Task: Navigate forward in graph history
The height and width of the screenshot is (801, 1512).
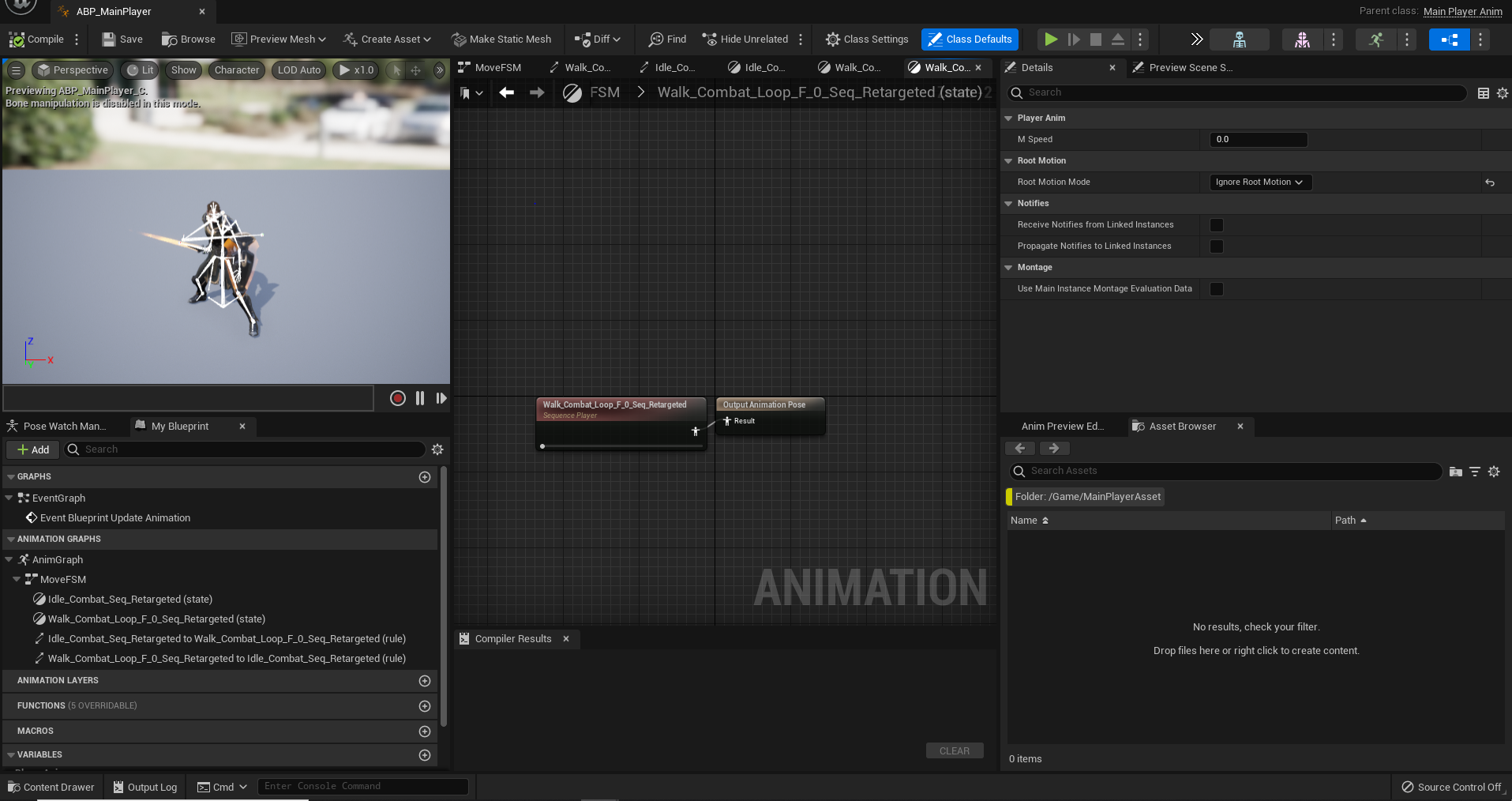Action: click(537, 92)
